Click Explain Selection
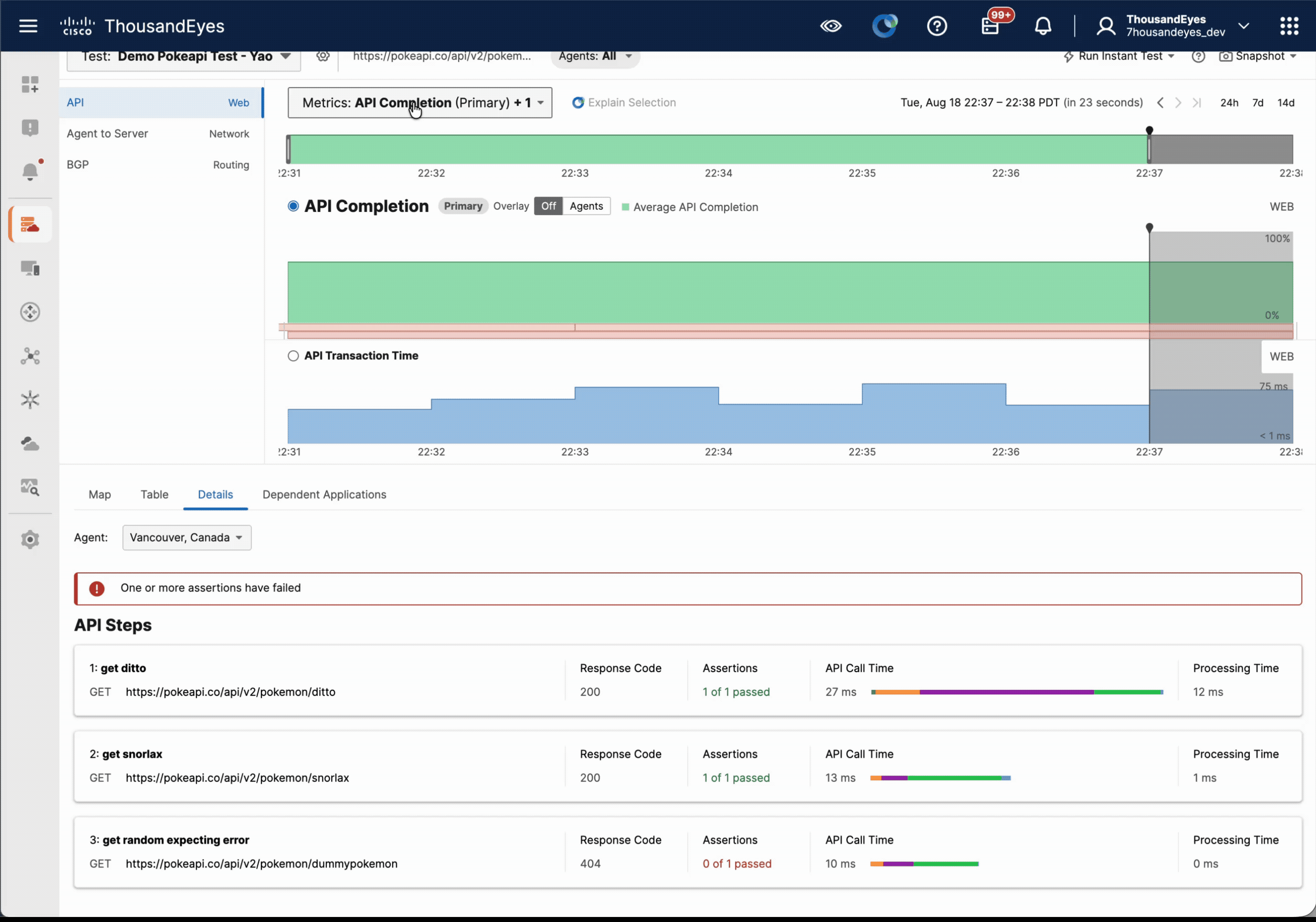 pyautogui.click(x=624, y=103)
